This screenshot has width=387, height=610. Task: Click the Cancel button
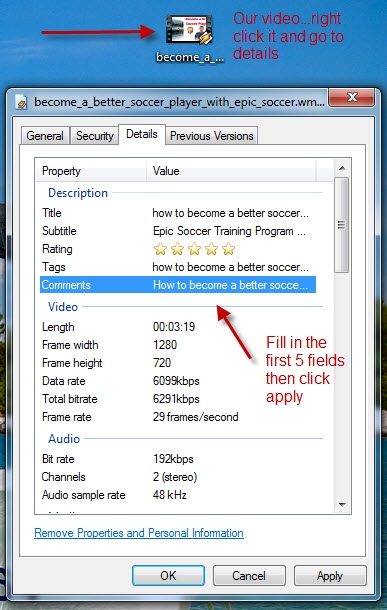(x=249, y=575)
